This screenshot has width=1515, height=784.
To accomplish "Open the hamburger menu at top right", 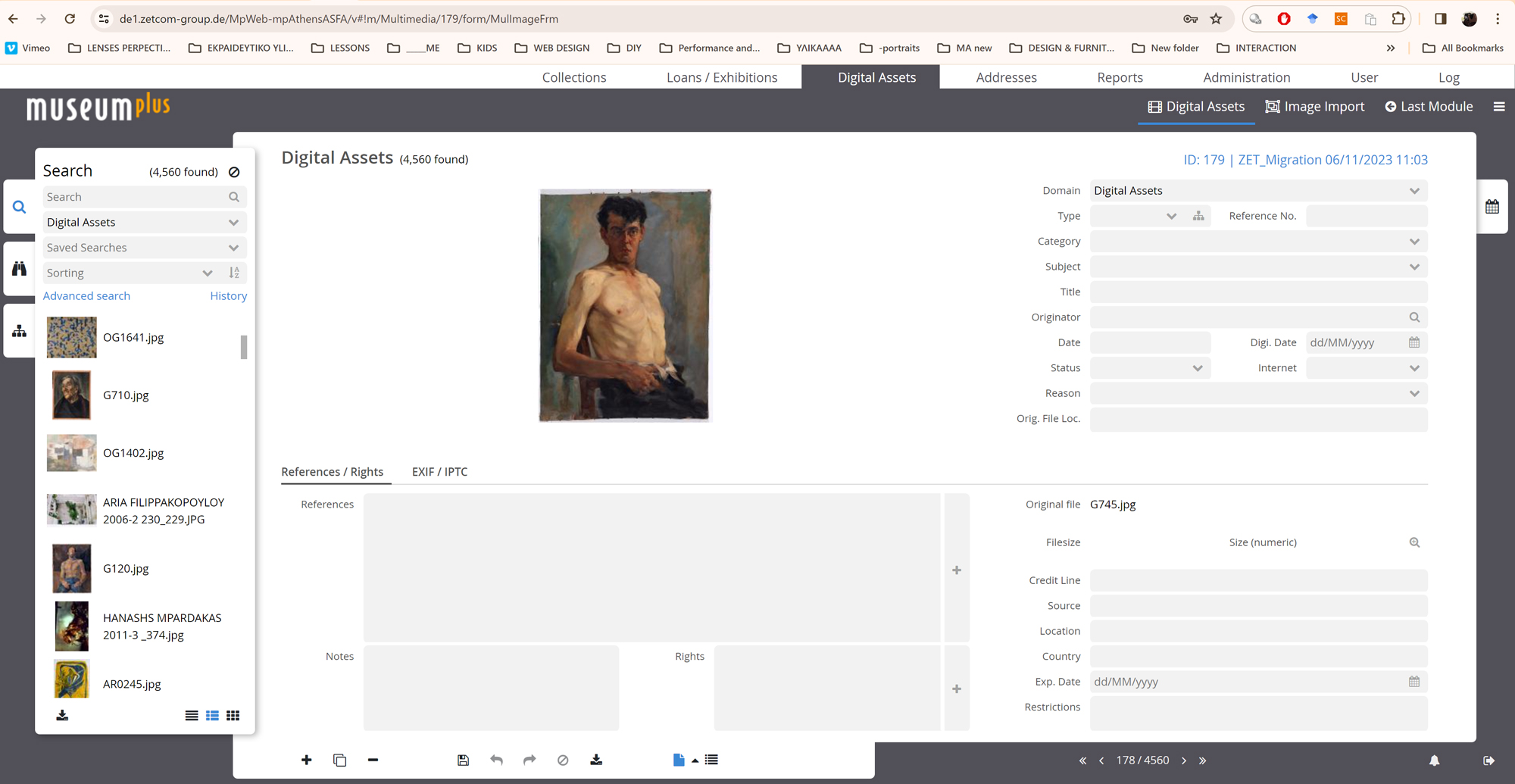I will pyautogui.click(x=1499, y=107).
